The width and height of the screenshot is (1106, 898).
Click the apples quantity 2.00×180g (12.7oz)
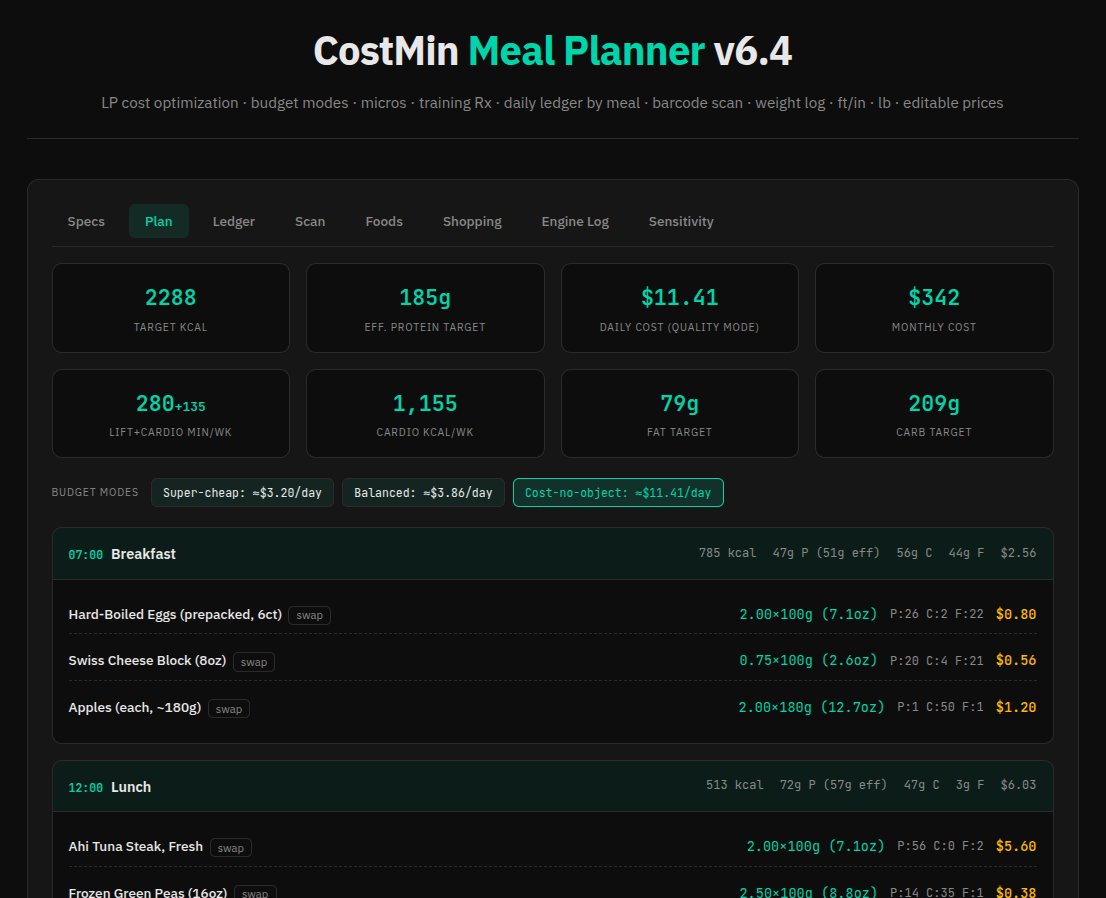811,707
